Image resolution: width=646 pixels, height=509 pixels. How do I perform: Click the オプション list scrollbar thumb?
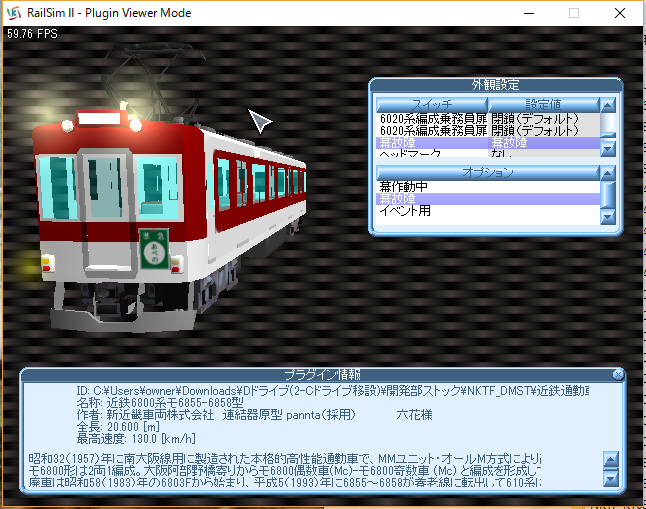point(608,194)
